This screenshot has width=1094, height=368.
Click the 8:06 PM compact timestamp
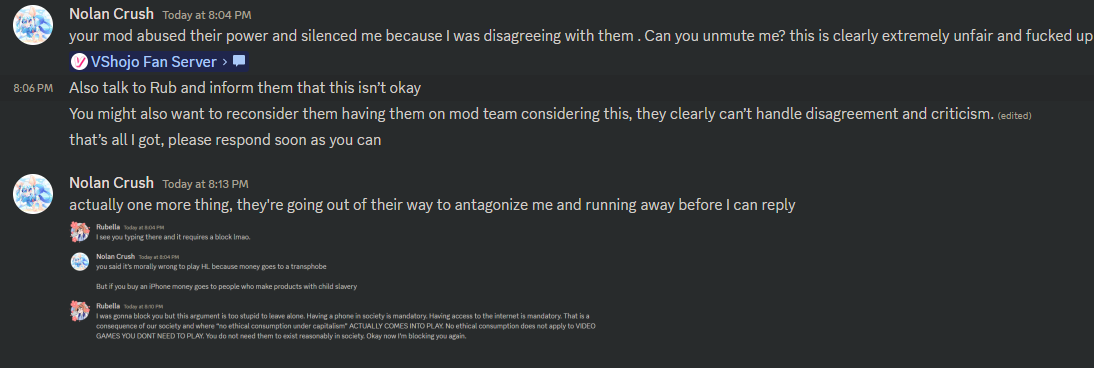tap(33, 88)
